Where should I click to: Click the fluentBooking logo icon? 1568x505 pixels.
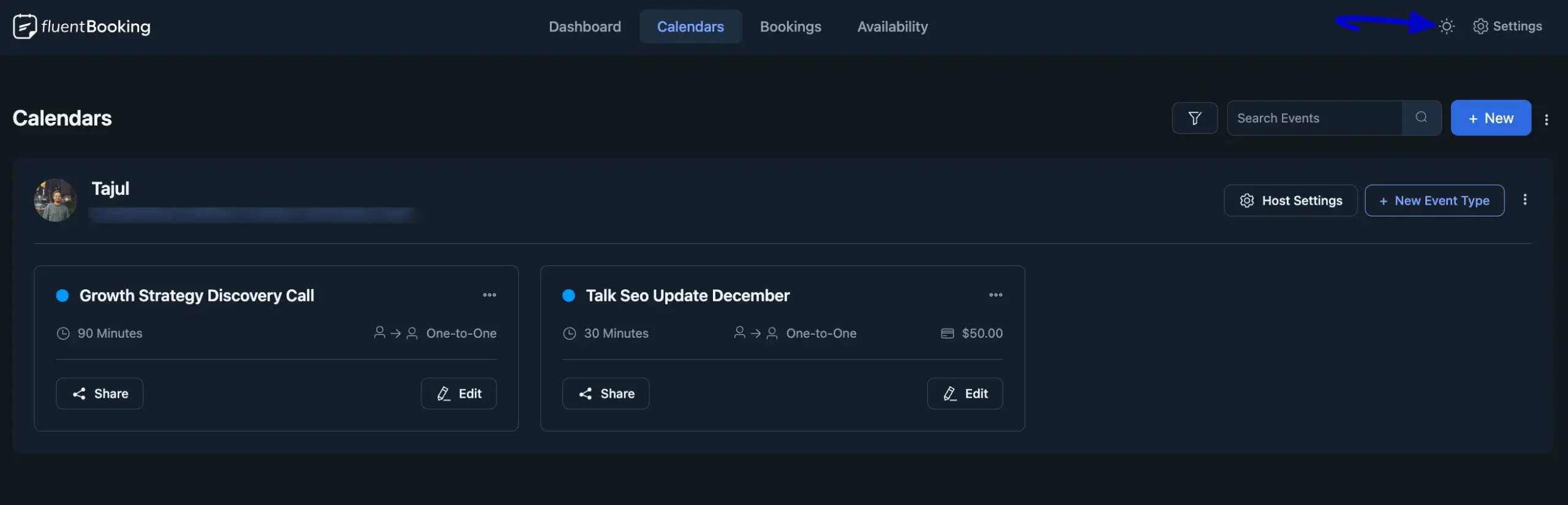[x=24, y=26]
